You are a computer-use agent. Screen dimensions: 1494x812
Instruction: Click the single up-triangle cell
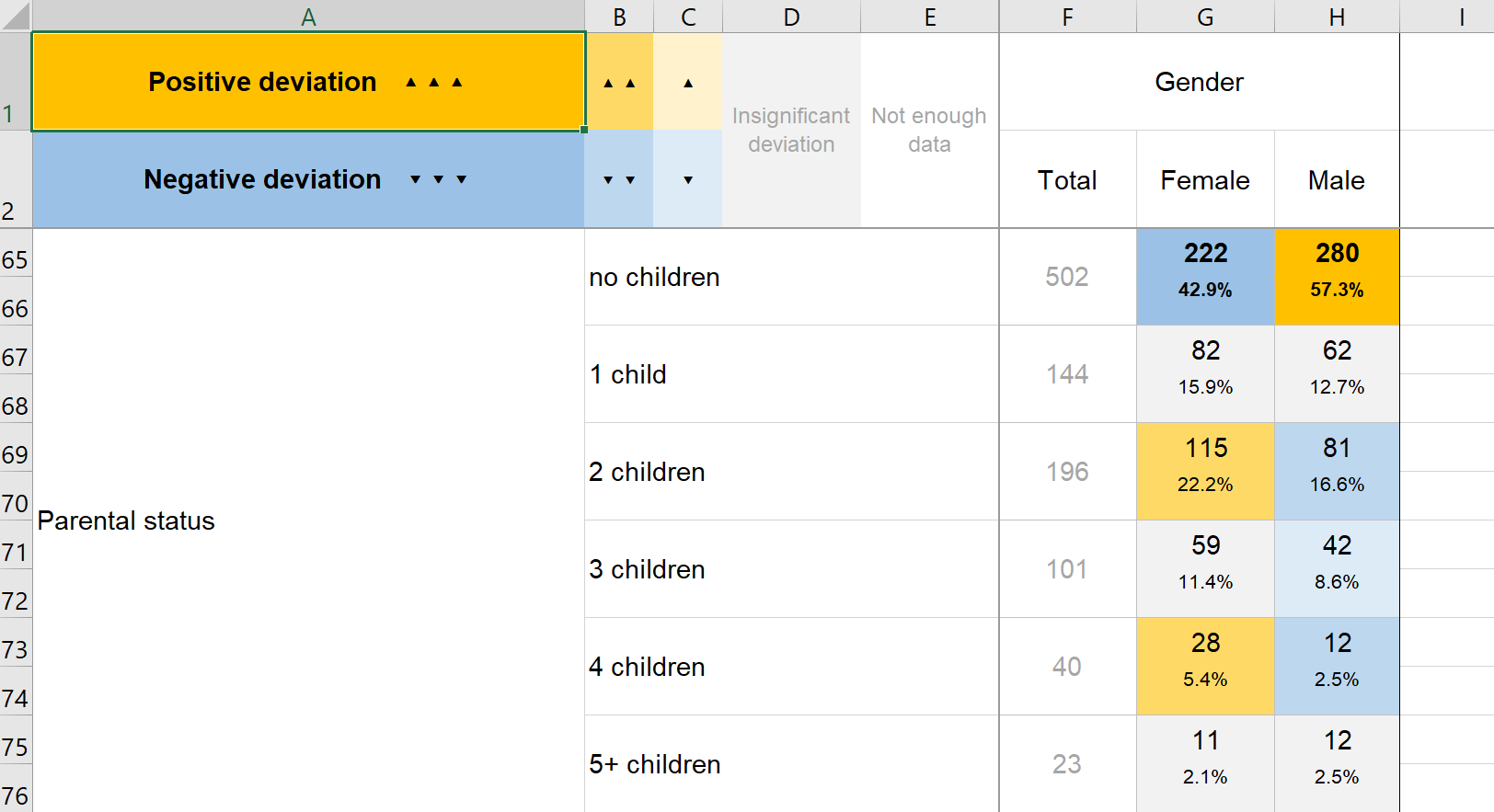tap(688, 83)
